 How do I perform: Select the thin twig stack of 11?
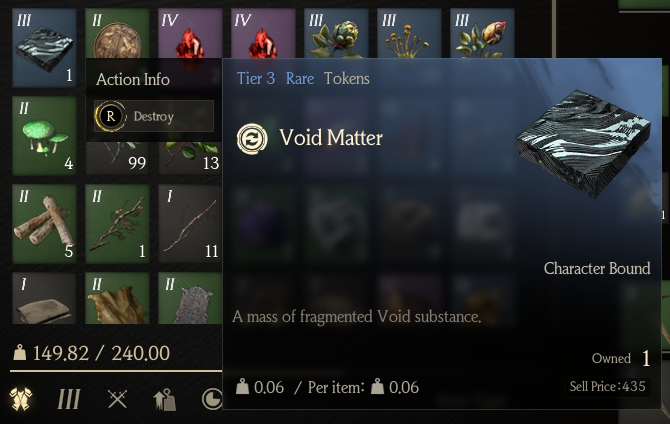(x=190, y=224)
